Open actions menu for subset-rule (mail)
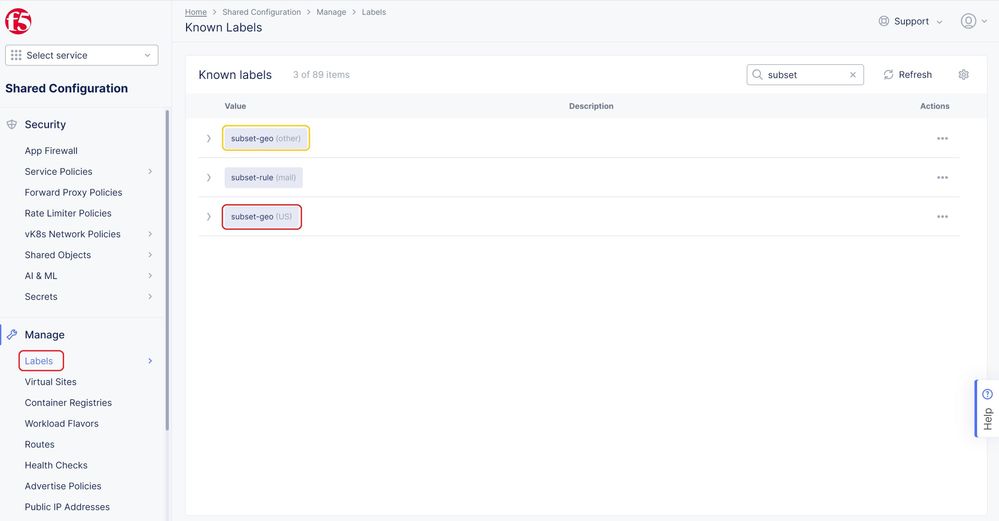The height and width of the screenshot is (521, 999). tap(942, 178)
